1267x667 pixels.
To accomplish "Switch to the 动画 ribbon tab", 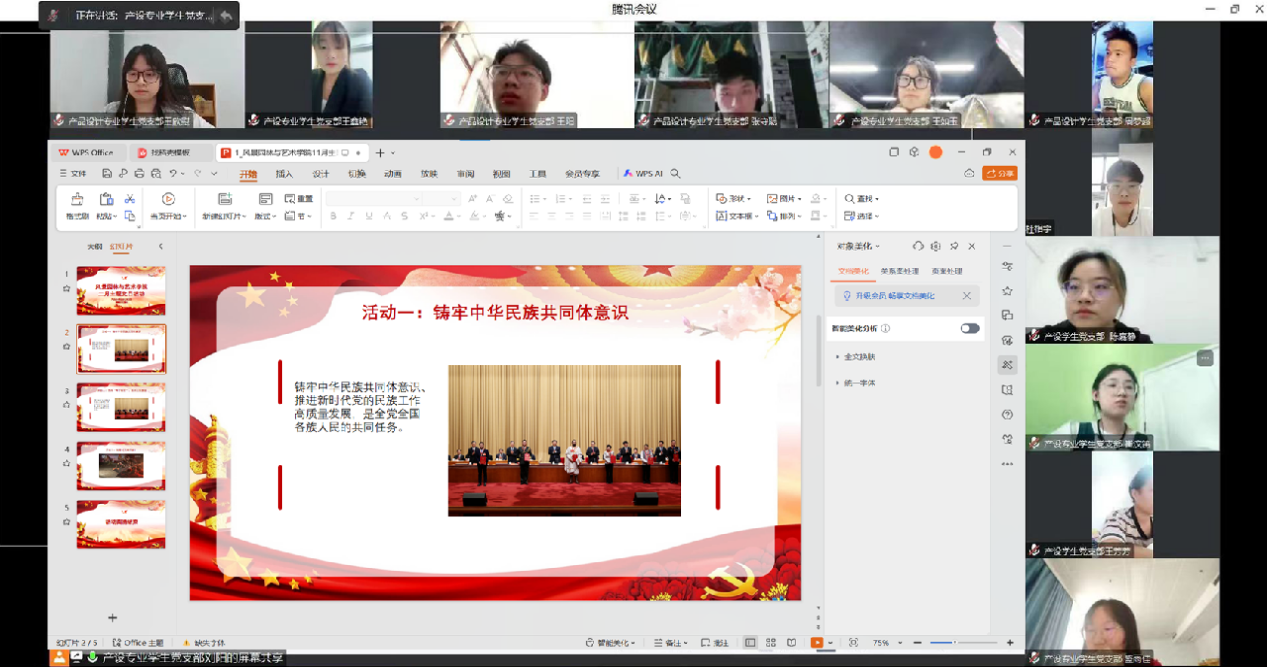I will click(x=393, y=174).
